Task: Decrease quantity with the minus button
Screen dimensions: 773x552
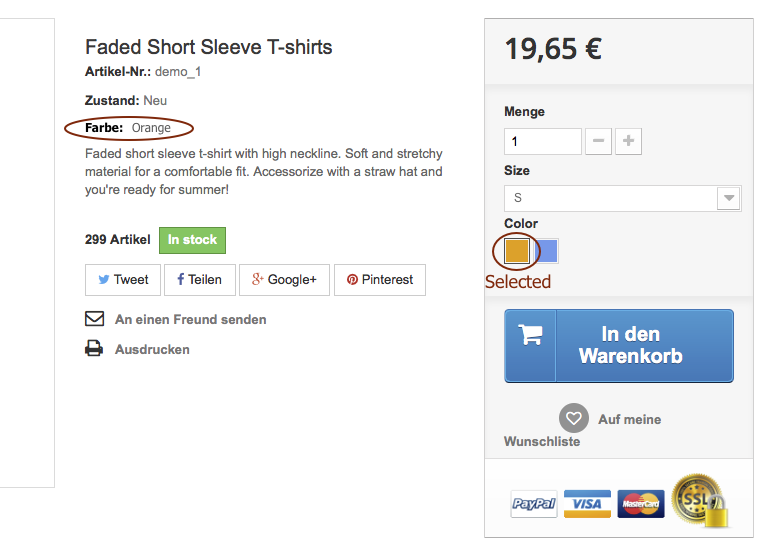Action: pos(598,141)
